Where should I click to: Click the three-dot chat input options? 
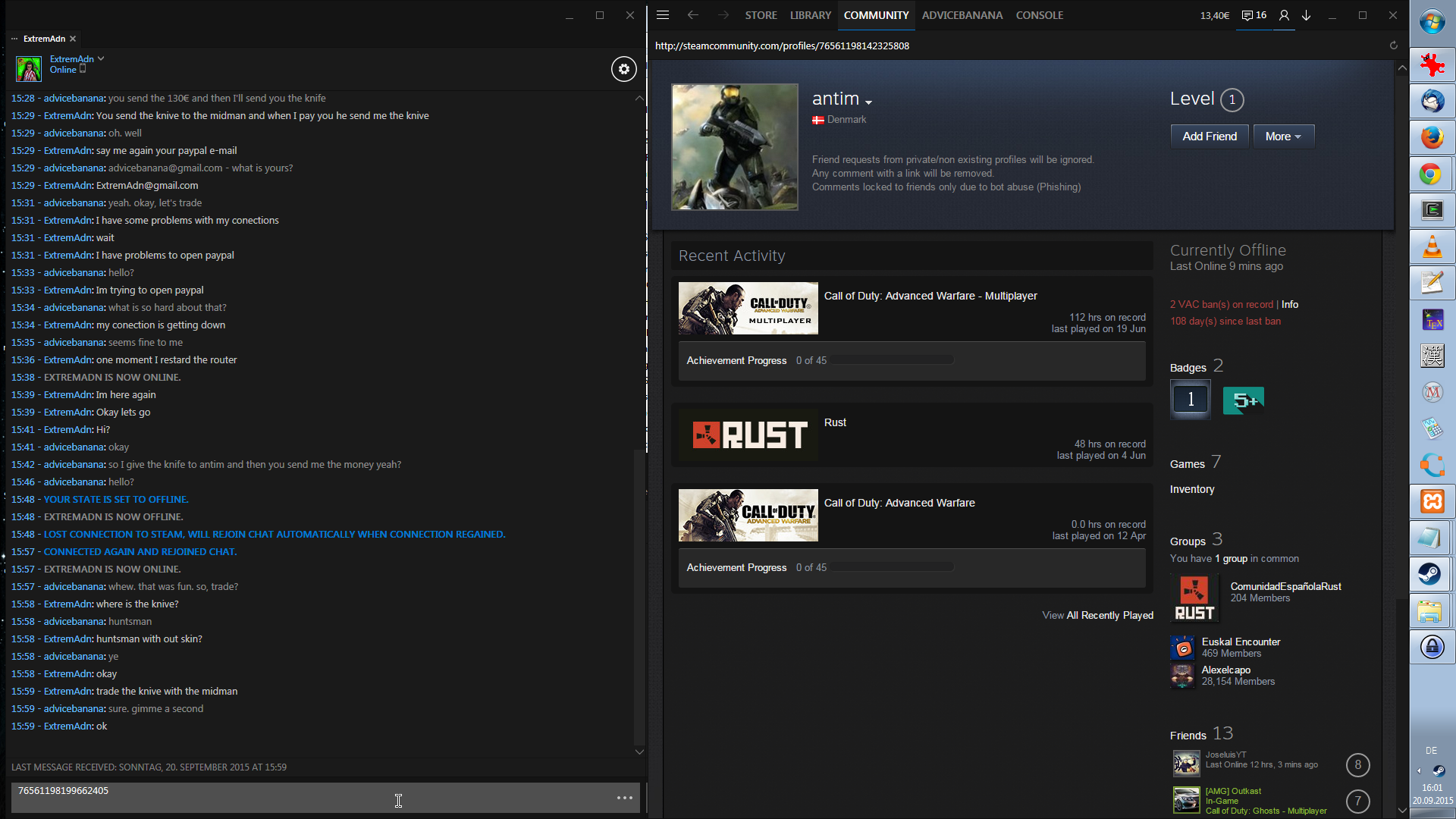pos(625,798)
